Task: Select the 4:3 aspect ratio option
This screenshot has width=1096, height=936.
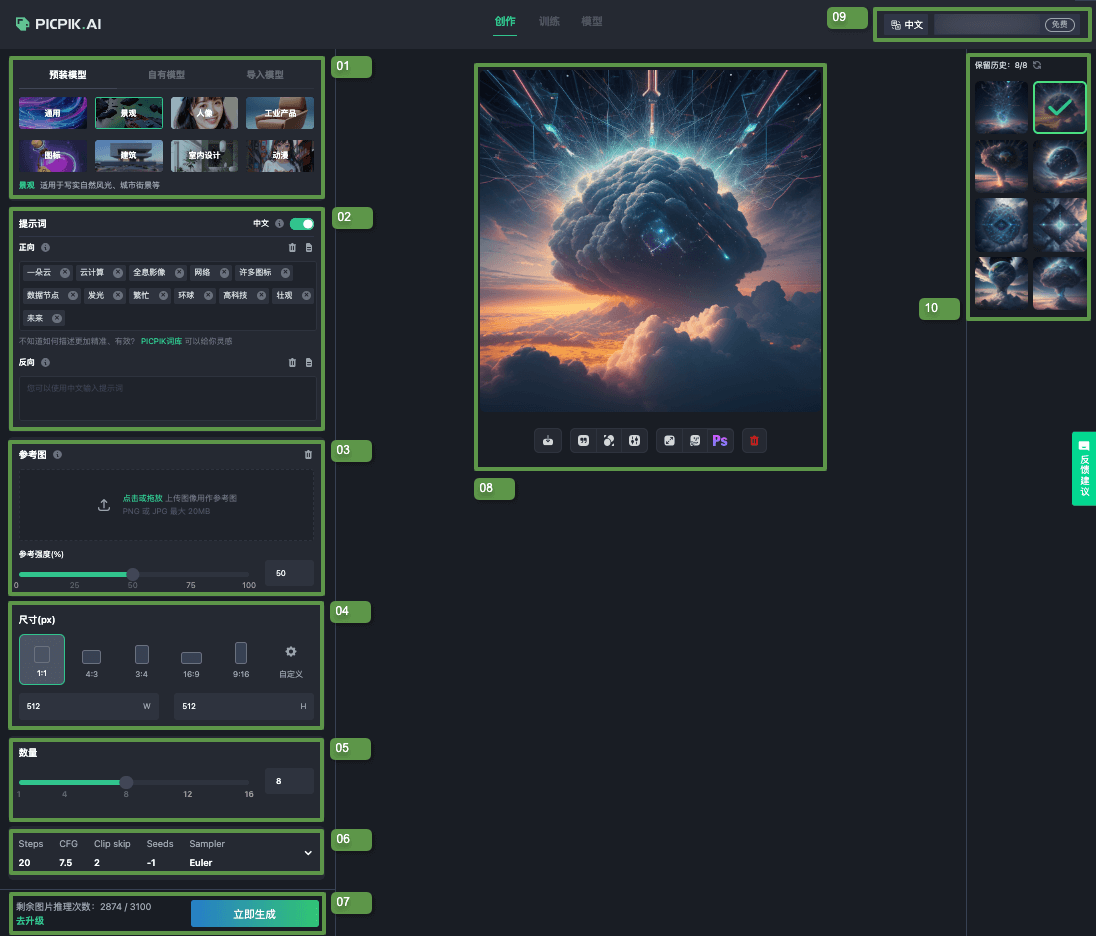Action: point(91,658)
